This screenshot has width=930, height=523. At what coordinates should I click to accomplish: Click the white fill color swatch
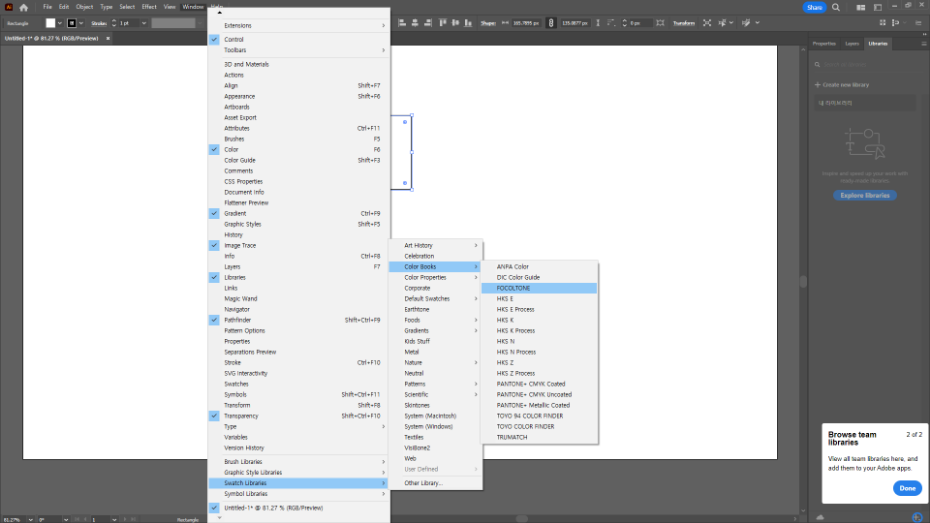50,23
